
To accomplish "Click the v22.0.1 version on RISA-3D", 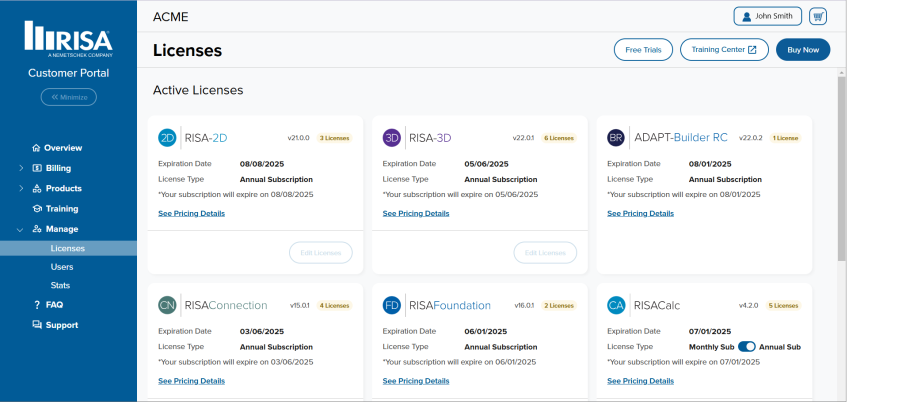I will coord(523,138).
